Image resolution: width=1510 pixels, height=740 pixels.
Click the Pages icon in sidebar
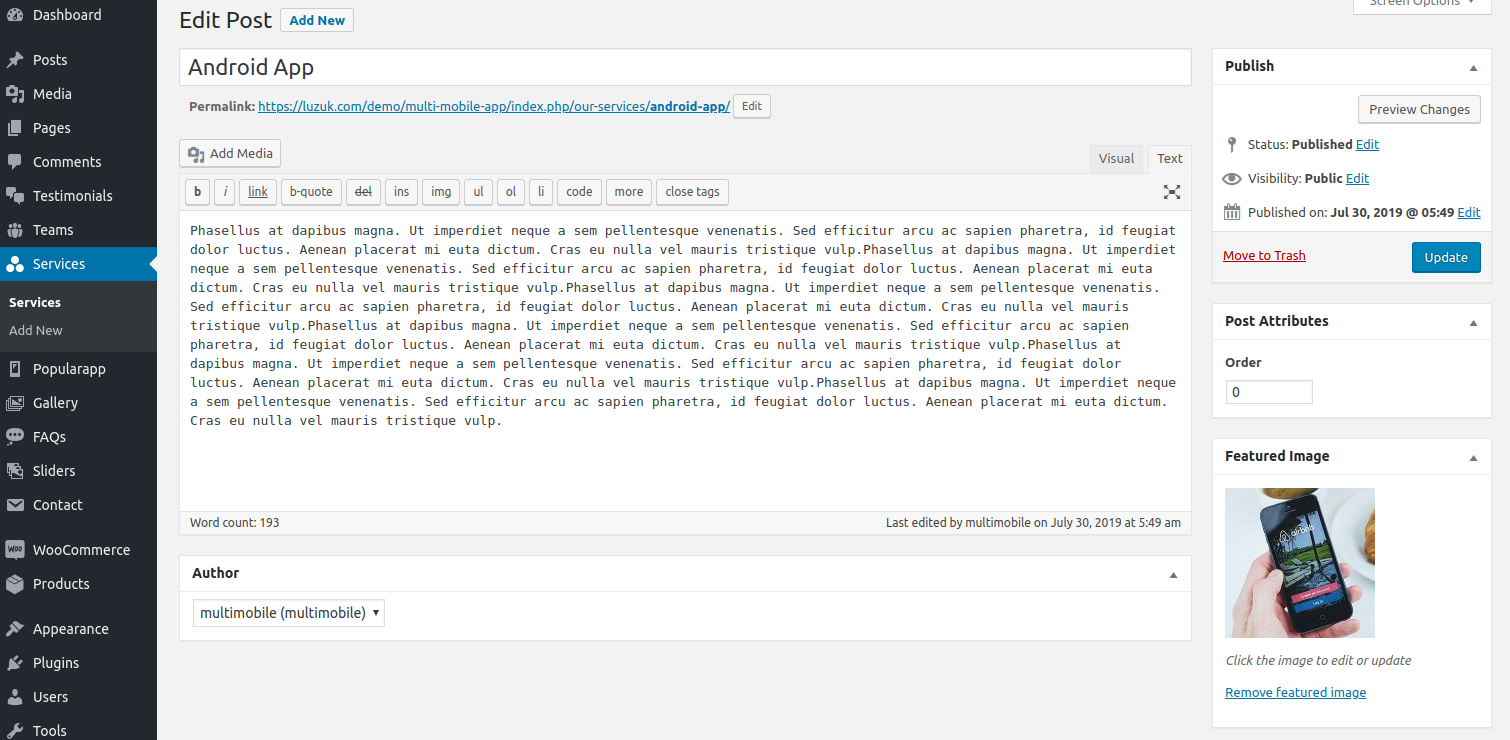(x=15, y=128)
